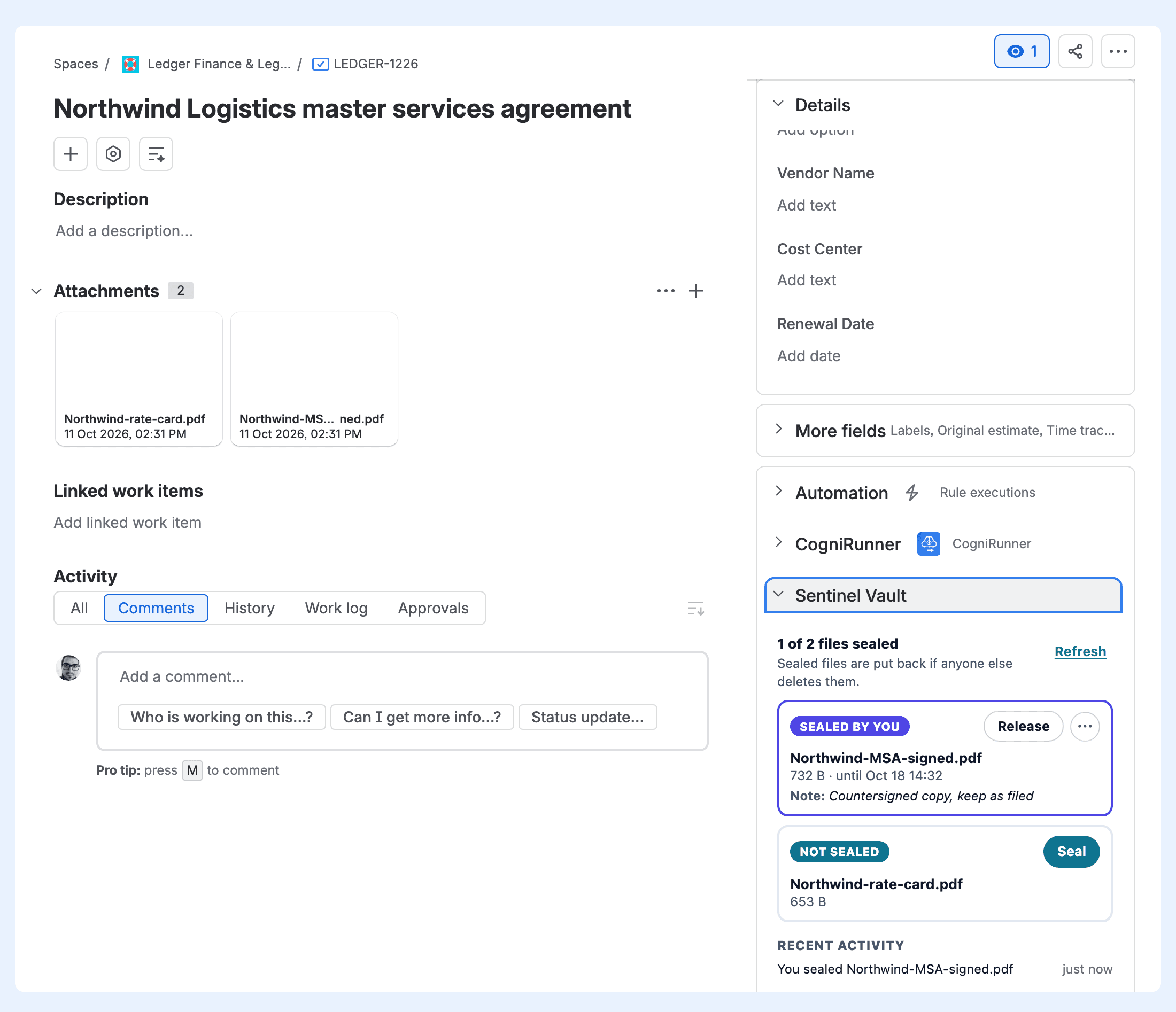
Task: Collapse the Attachments section chevron
Action: pos(36,291)
